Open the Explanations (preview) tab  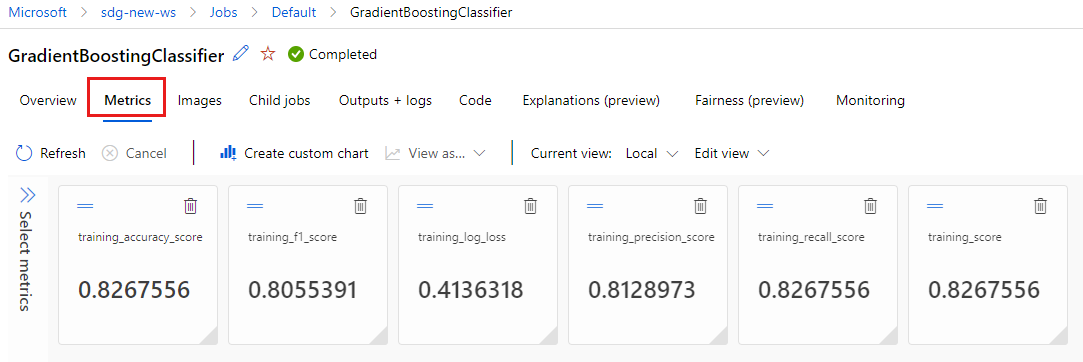[x=591, y=100]
